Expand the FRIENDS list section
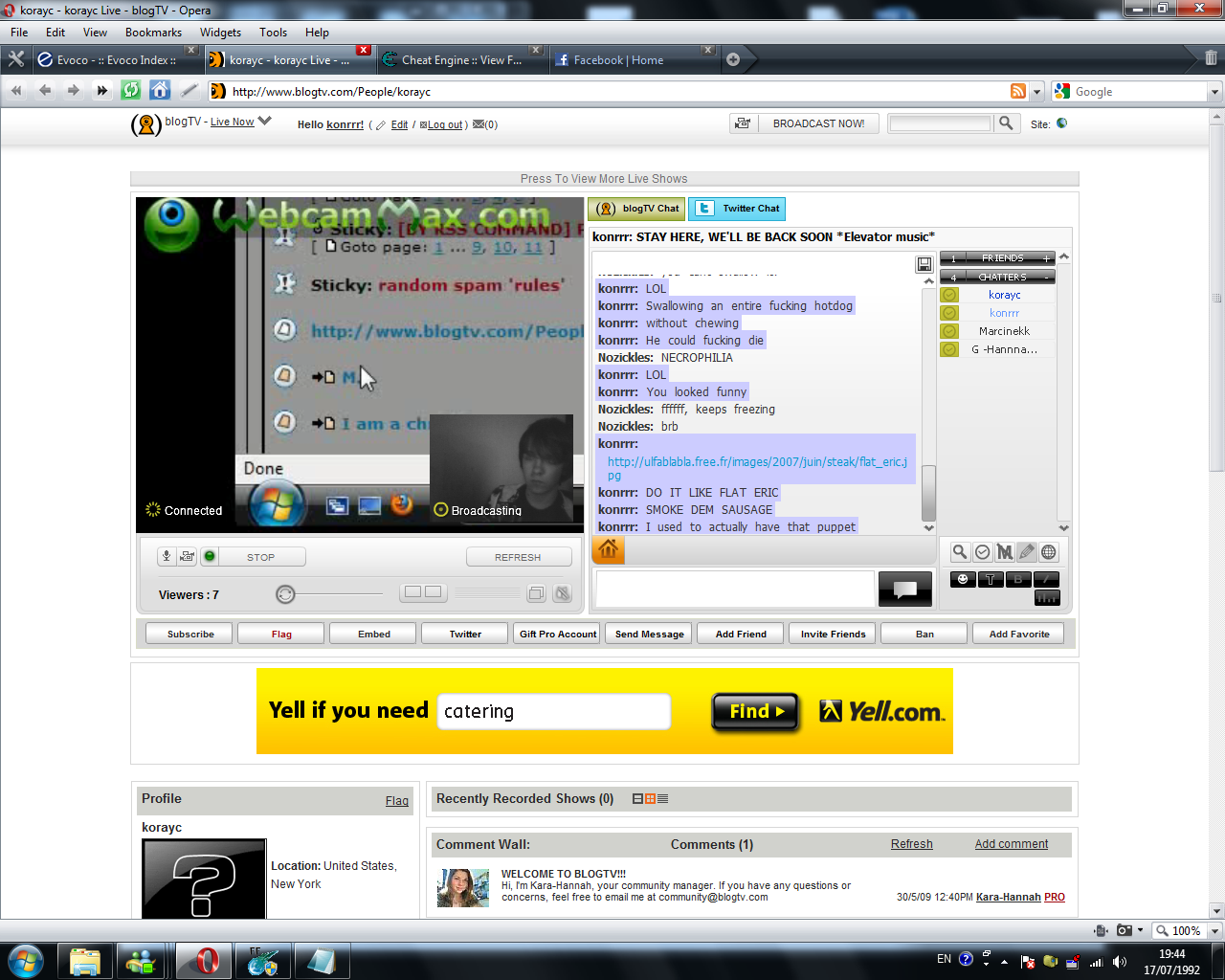 coord(1047,258)
